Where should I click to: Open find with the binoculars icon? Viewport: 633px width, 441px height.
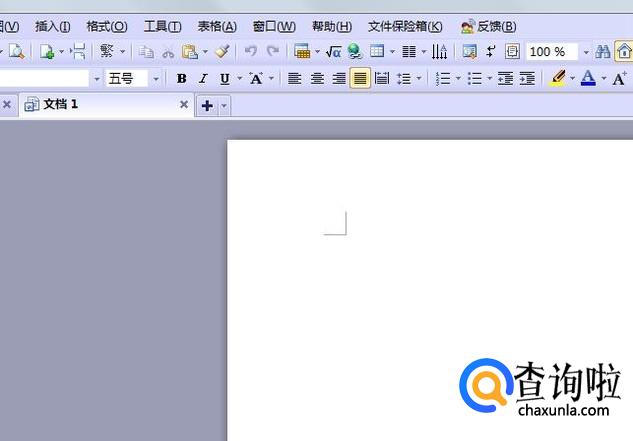603,52
